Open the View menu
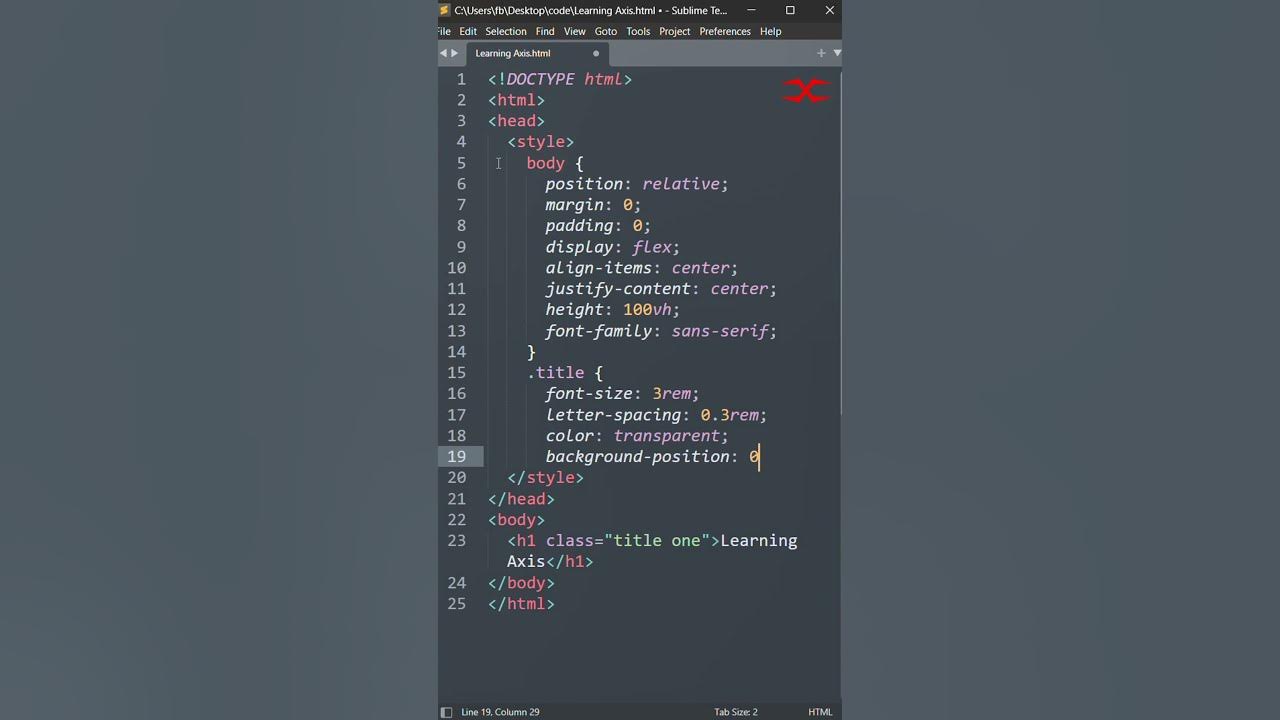Screen dimensions: 1280x720 [x=575, y=31]
